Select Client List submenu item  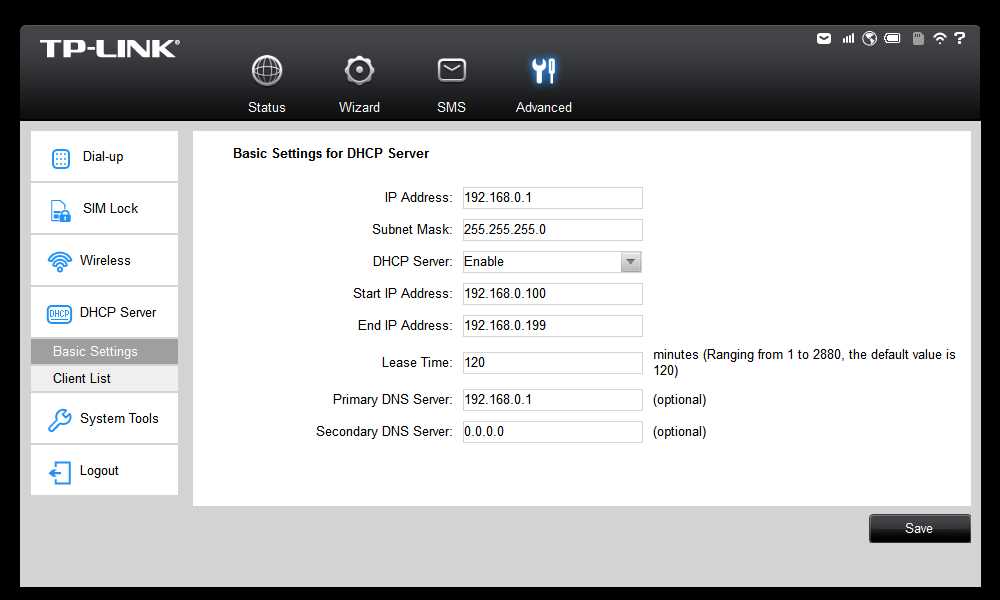tap(105, 378)
